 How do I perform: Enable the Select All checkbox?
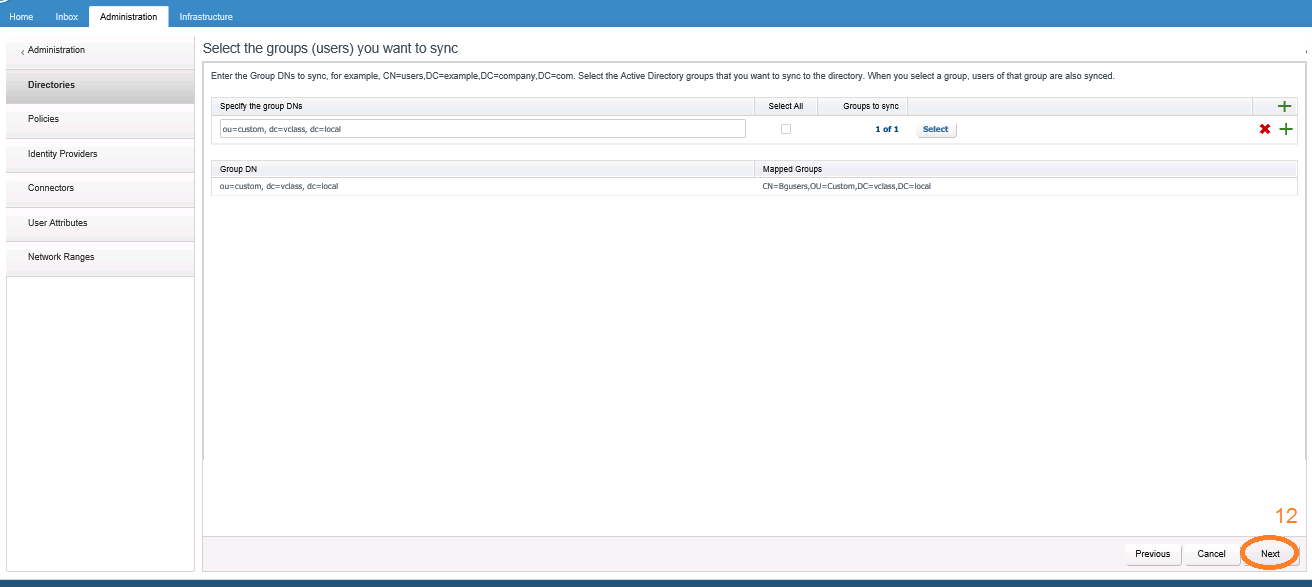[786, 128]
